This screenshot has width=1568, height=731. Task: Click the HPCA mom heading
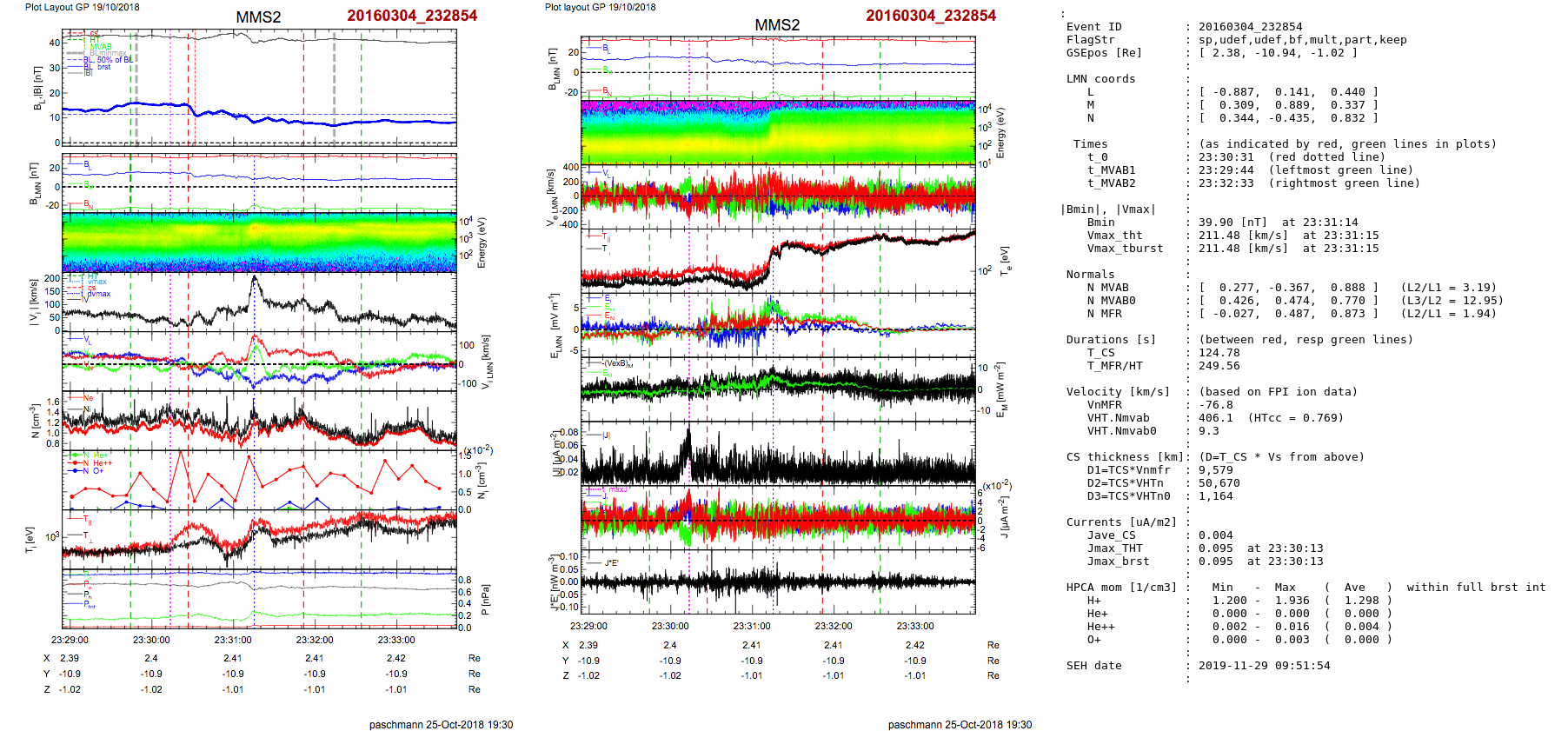(x=1121, y=588)
